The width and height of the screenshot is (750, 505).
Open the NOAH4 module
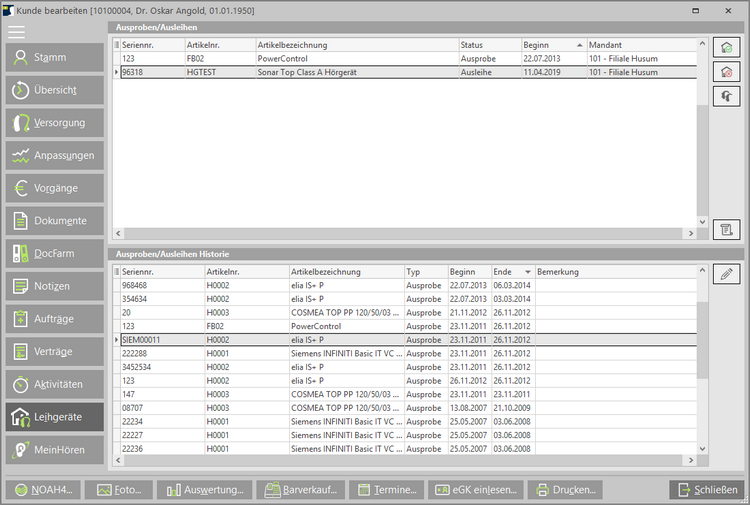(42, 490)
